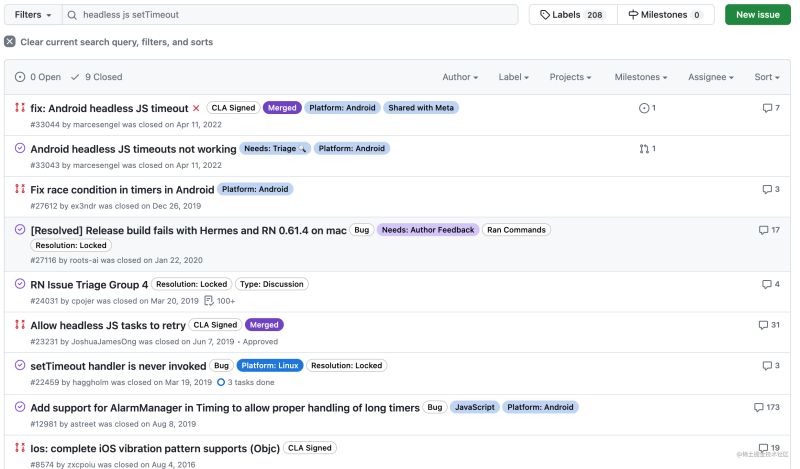800x469 pixels.
Task: Click closed-issue icon of AlarmManager issue
Action: click(x=20, y=407)
